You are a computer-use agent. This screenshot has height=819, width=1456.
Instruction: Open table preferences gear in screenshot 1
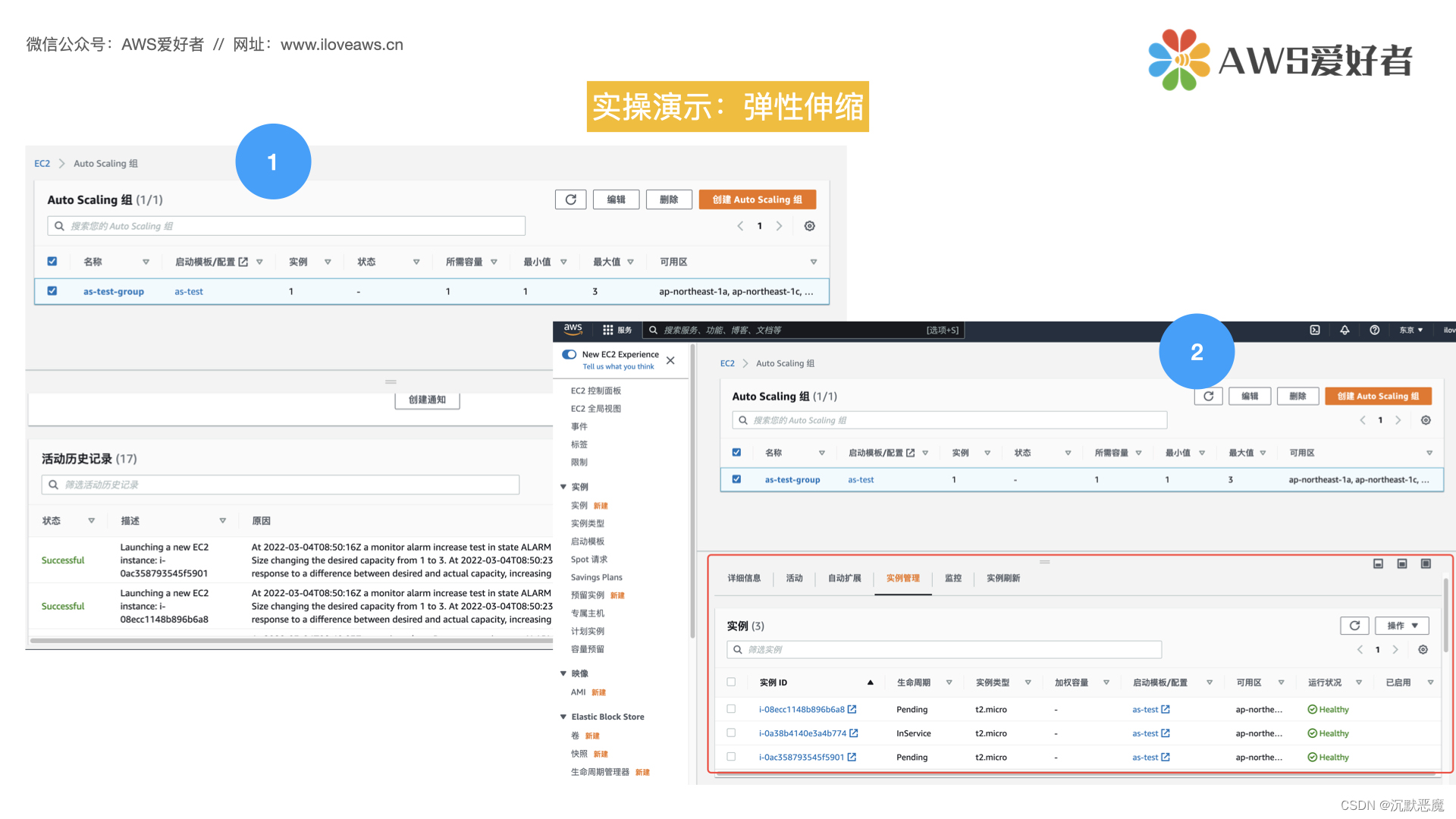(x=810, y=226)
